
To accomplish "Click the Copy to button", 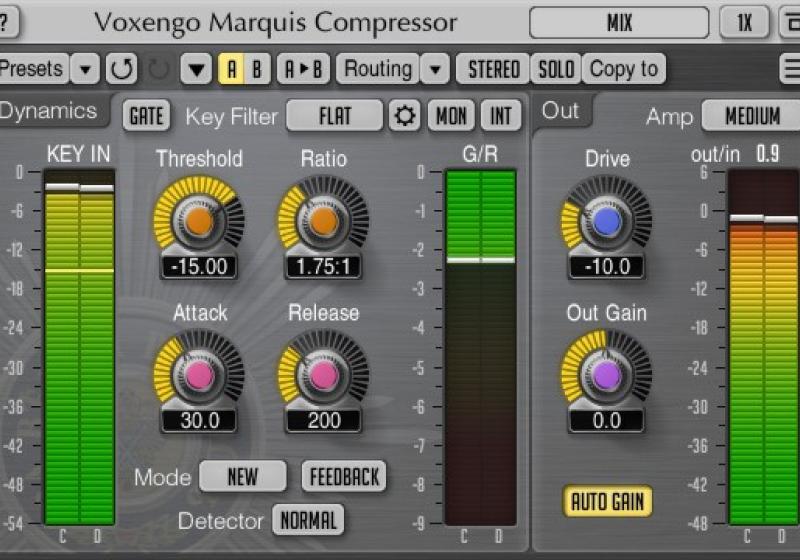I will 623,68.
